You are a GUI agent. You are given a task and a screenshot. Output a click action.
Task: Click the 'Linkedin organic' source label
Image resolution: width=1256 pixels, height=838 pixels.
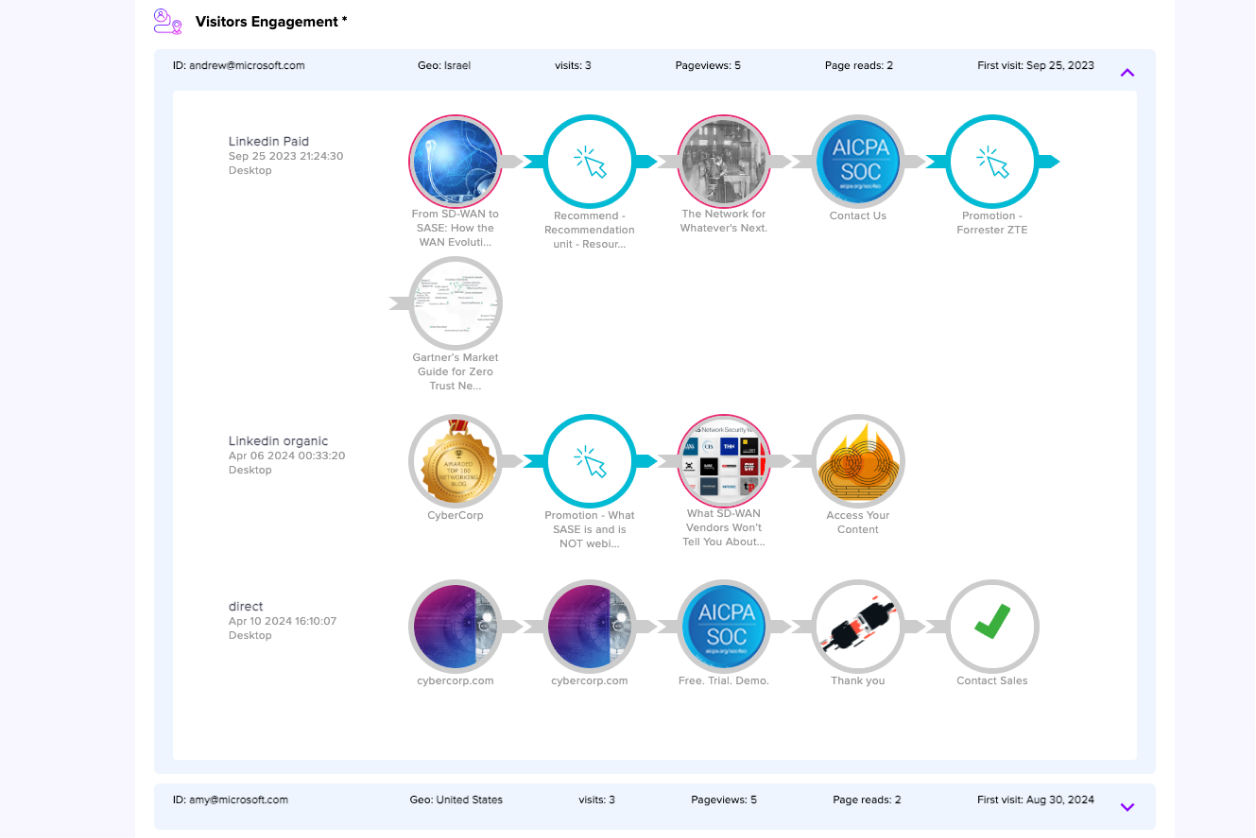coord(278,441)
